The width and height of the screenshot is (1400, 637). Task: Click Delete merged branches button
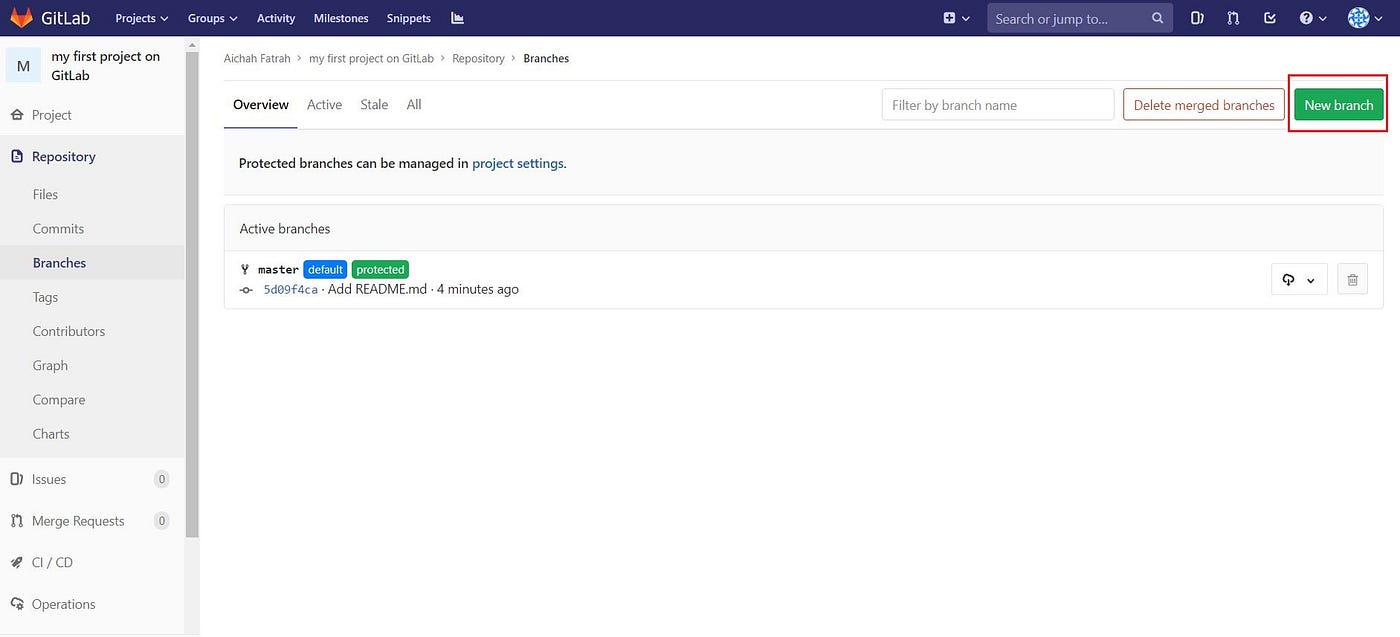pyautogui.click(x=1204, y=105)
